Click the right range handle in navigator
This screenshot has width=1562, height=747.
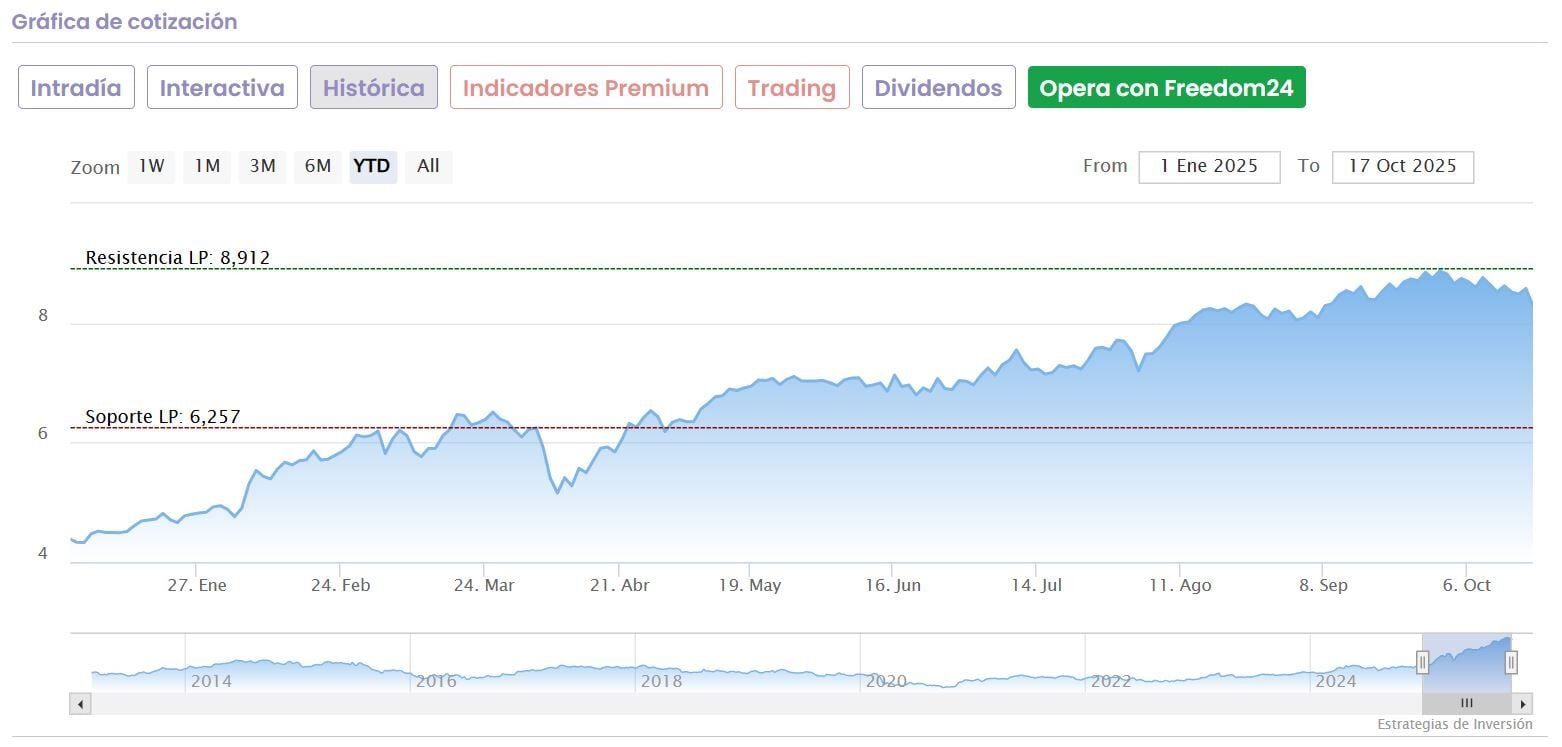[1511, 661]
